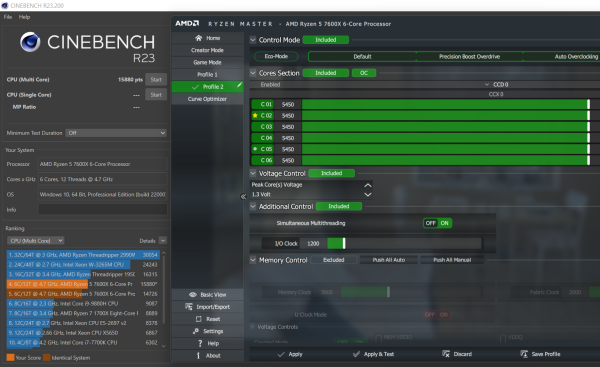Click the Save Profile icon
Image resolution: width=600 pixels, height=367 pixels.
[x=524, y=354]
